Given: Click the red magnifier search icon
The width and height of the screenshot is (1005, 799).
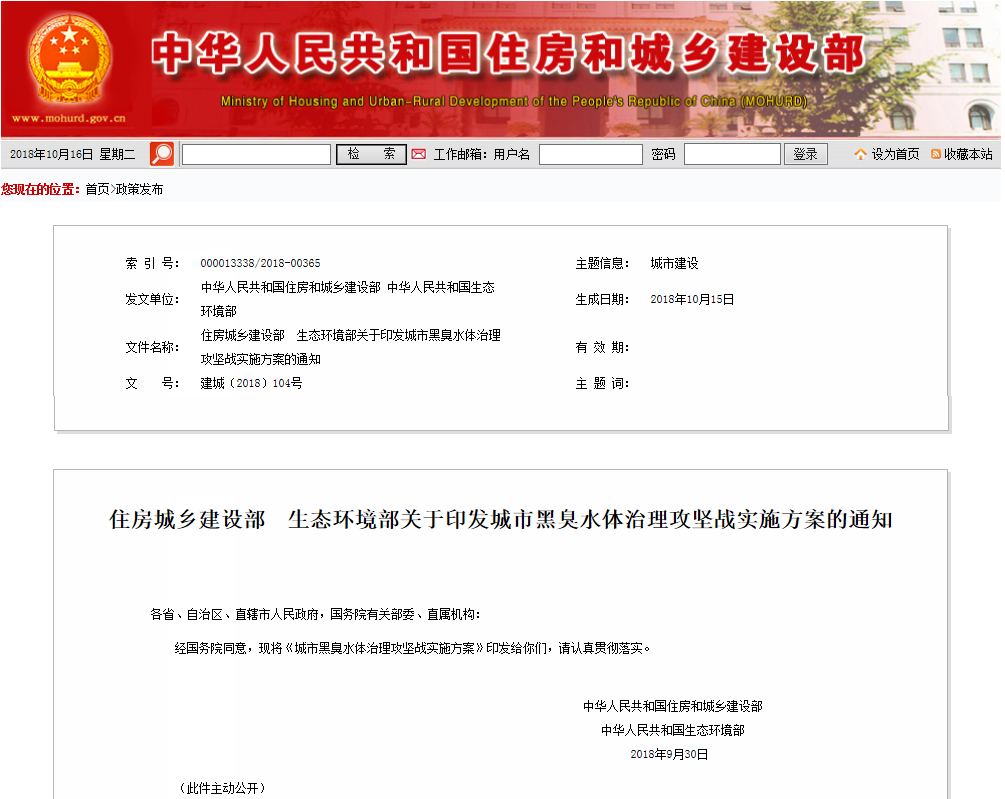Looking at the screenshot, I should pyautogui.click(x=160, y=152).
